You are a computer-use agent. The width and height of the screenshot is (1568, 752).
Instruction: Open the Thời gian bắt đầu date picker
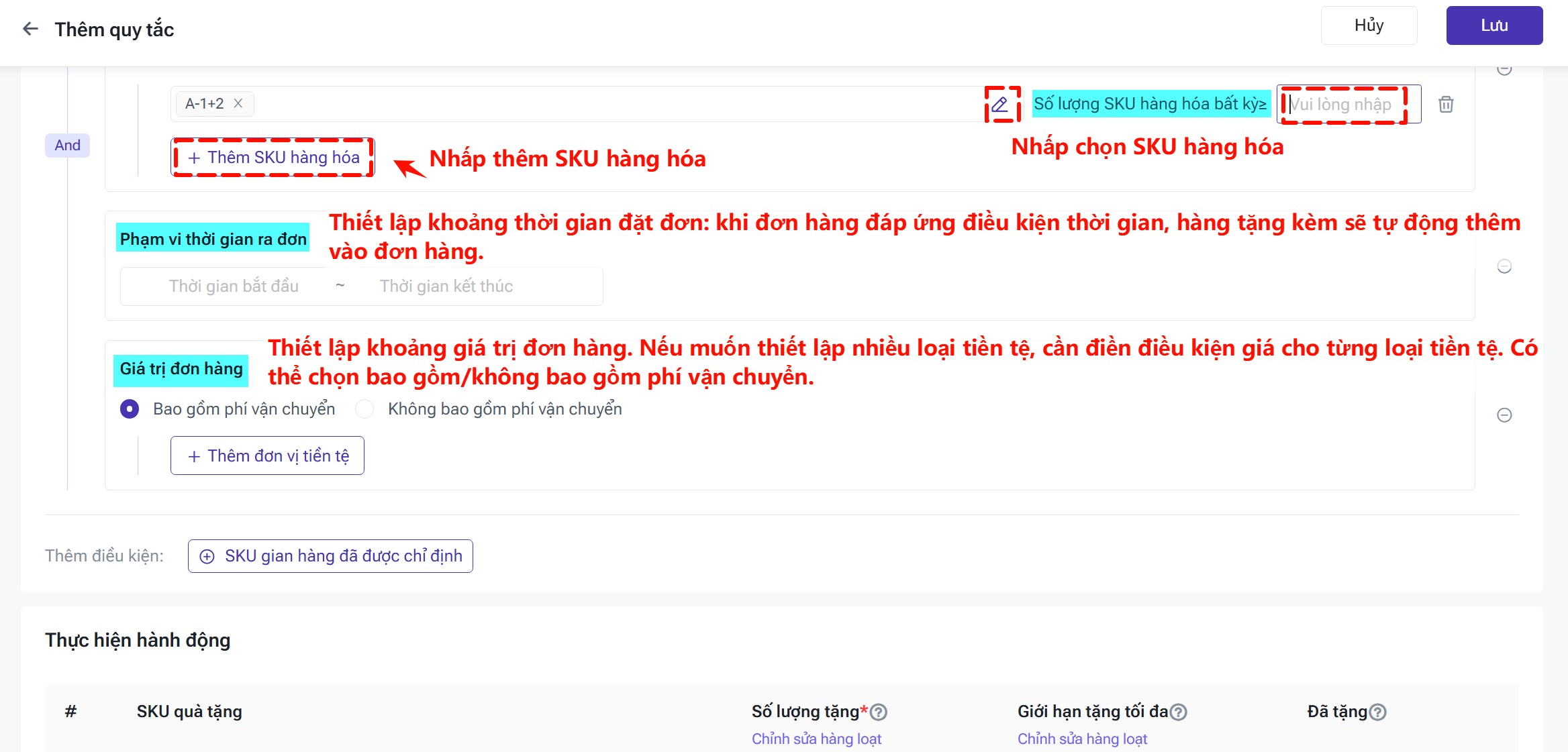(x=234, y=286)
